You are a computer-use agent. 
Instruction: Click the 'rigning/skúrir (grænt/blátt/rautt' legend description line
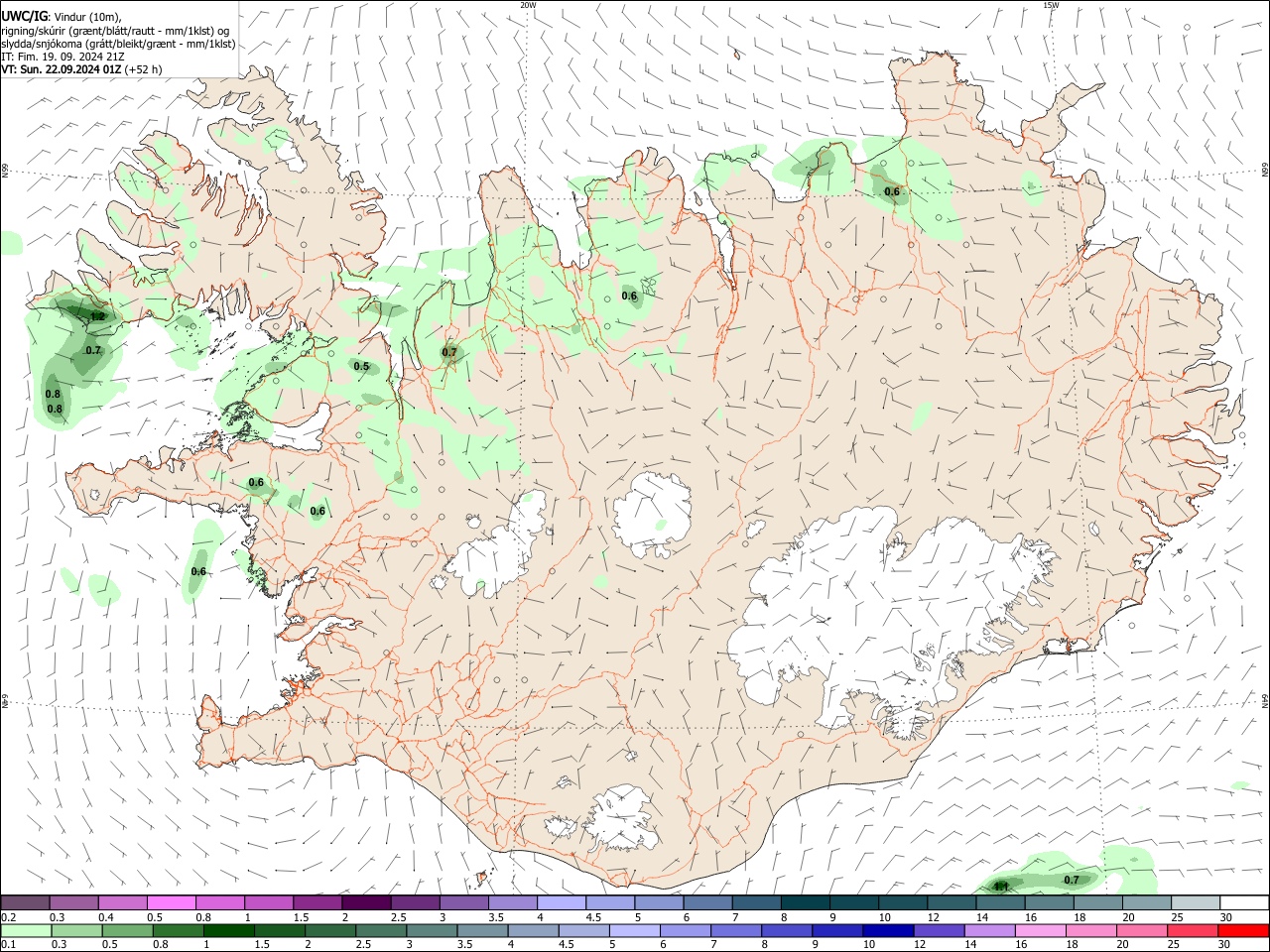coord(114,30)
